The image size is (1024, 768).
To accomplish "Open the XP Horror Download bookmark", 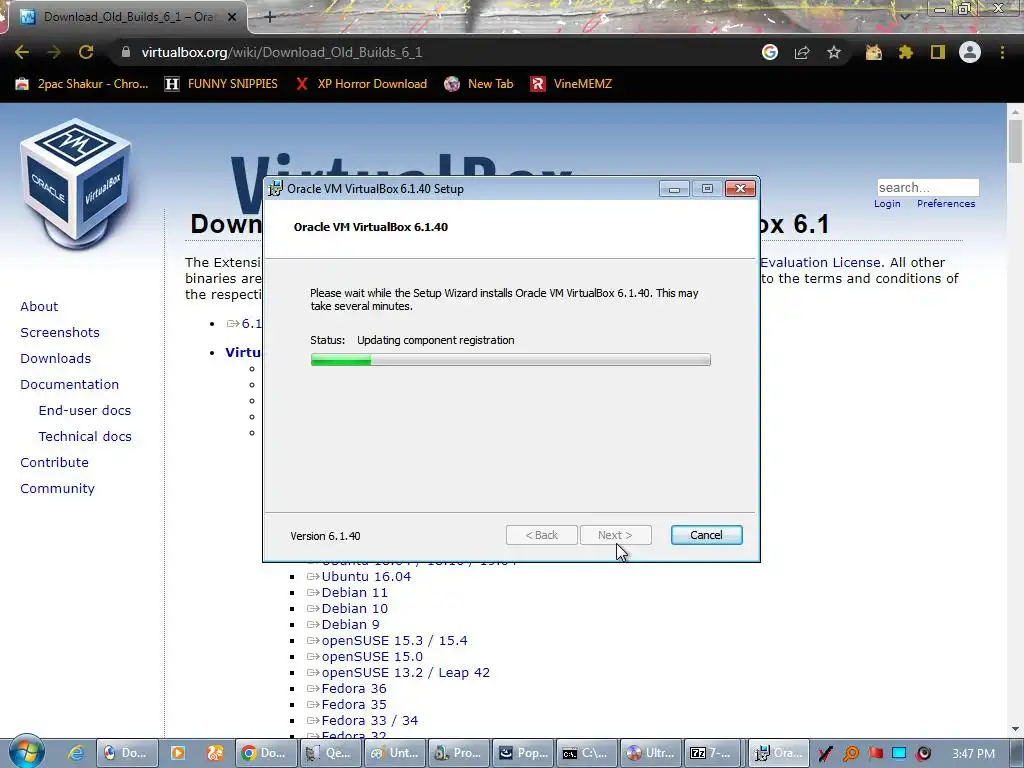I will point(360,84).
